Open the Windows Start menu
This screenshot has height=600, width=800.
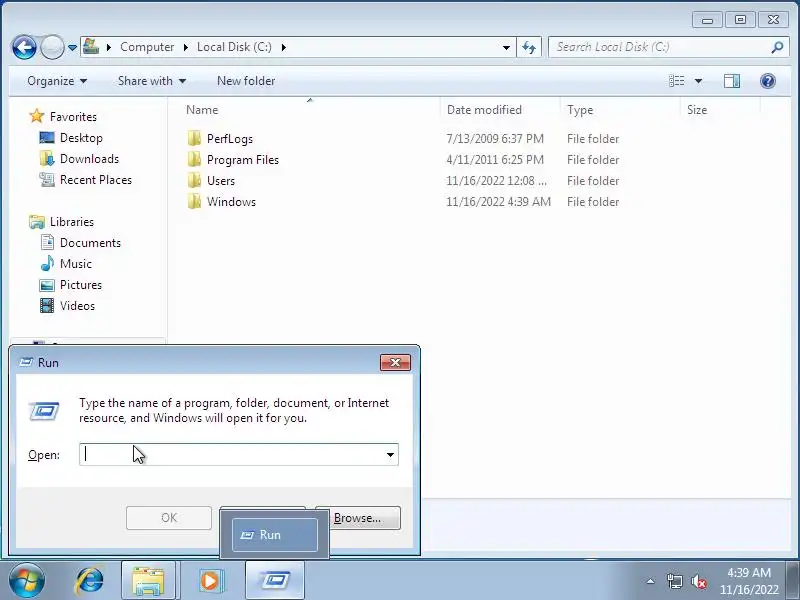click(27, 581)
